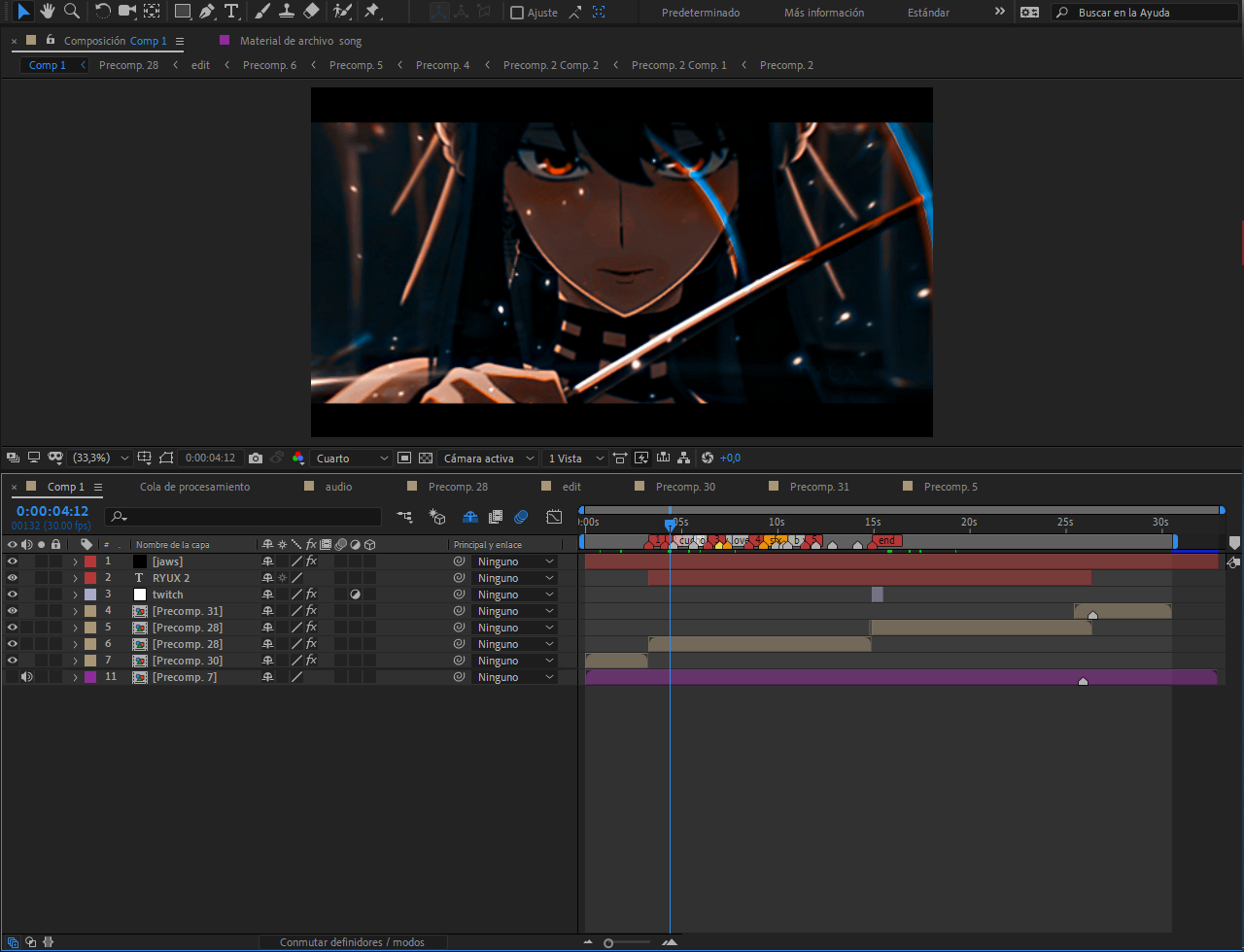
Task: Select the Rectangle shape tool
Action: [182, 12]
